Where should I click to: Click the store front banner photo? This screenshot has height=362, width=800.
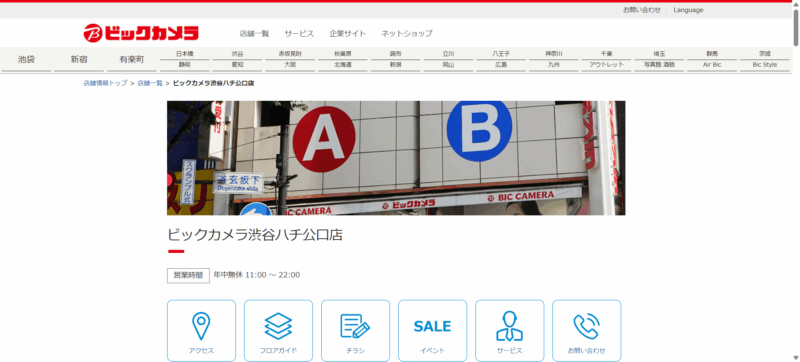396,158
